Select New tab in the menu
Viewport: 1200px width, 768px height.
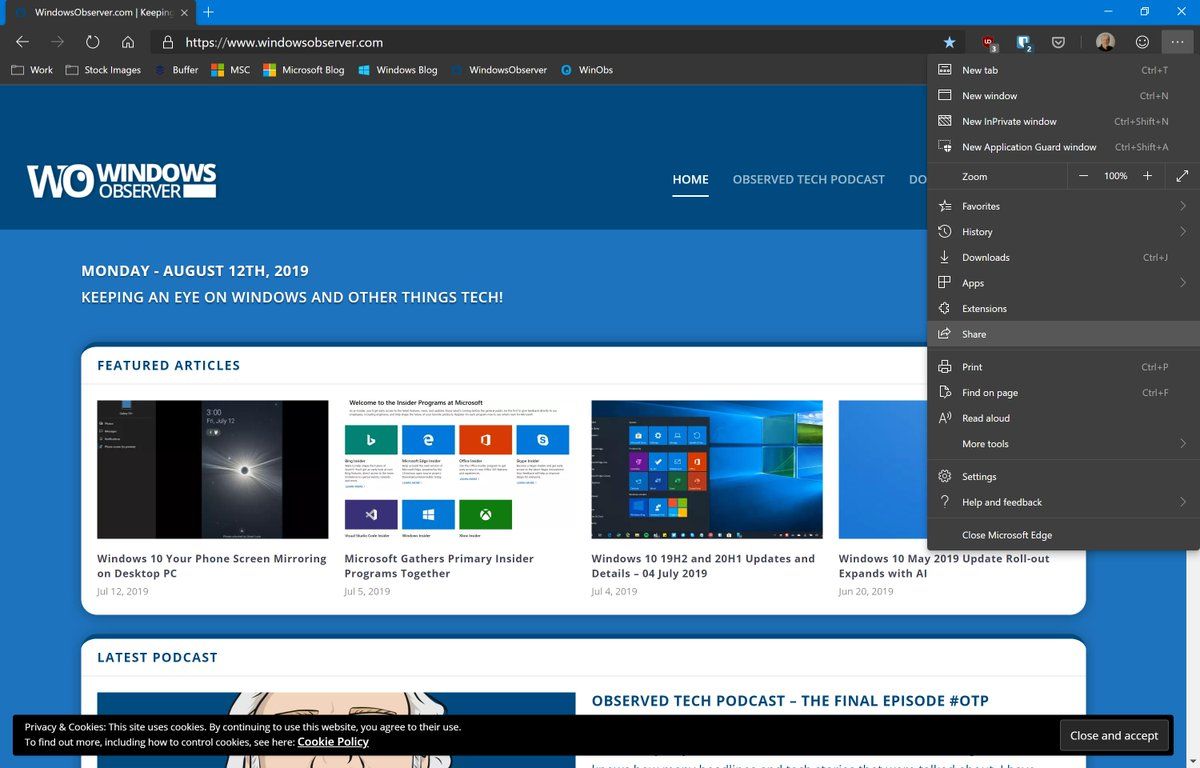tap(1063, 70)
